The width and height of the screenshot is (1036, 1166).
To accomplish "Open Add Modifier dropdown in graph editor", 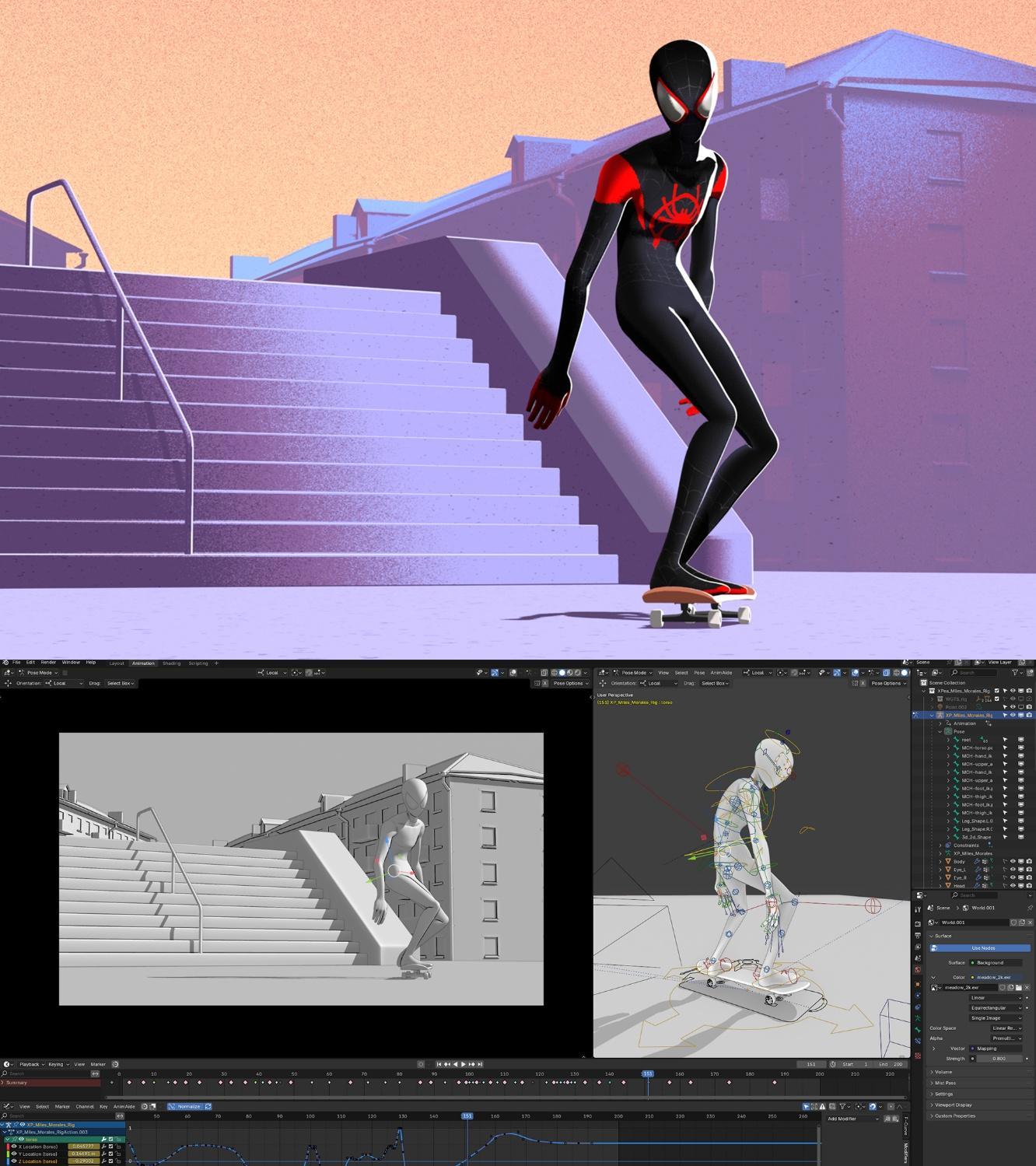I will [853, 1119].
